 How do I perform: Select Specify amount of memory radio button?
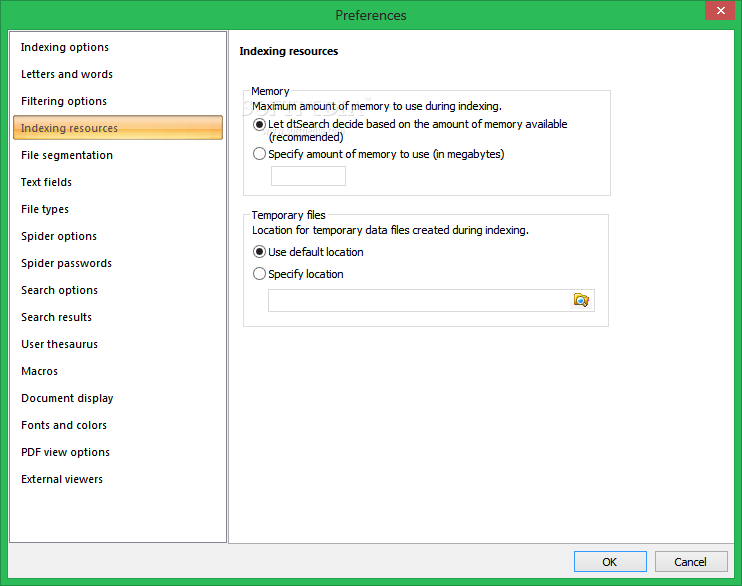(x=259, y=154)
